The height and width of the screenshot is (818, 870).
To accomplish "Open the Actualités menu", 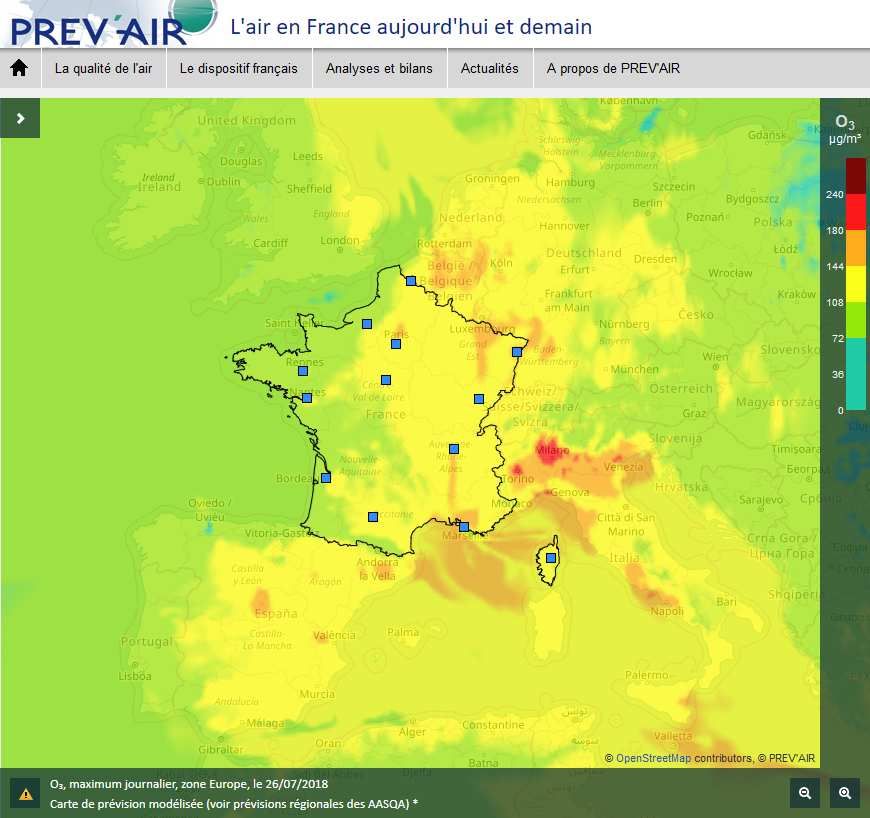I will pyautogui.click(x=489, y=68).
